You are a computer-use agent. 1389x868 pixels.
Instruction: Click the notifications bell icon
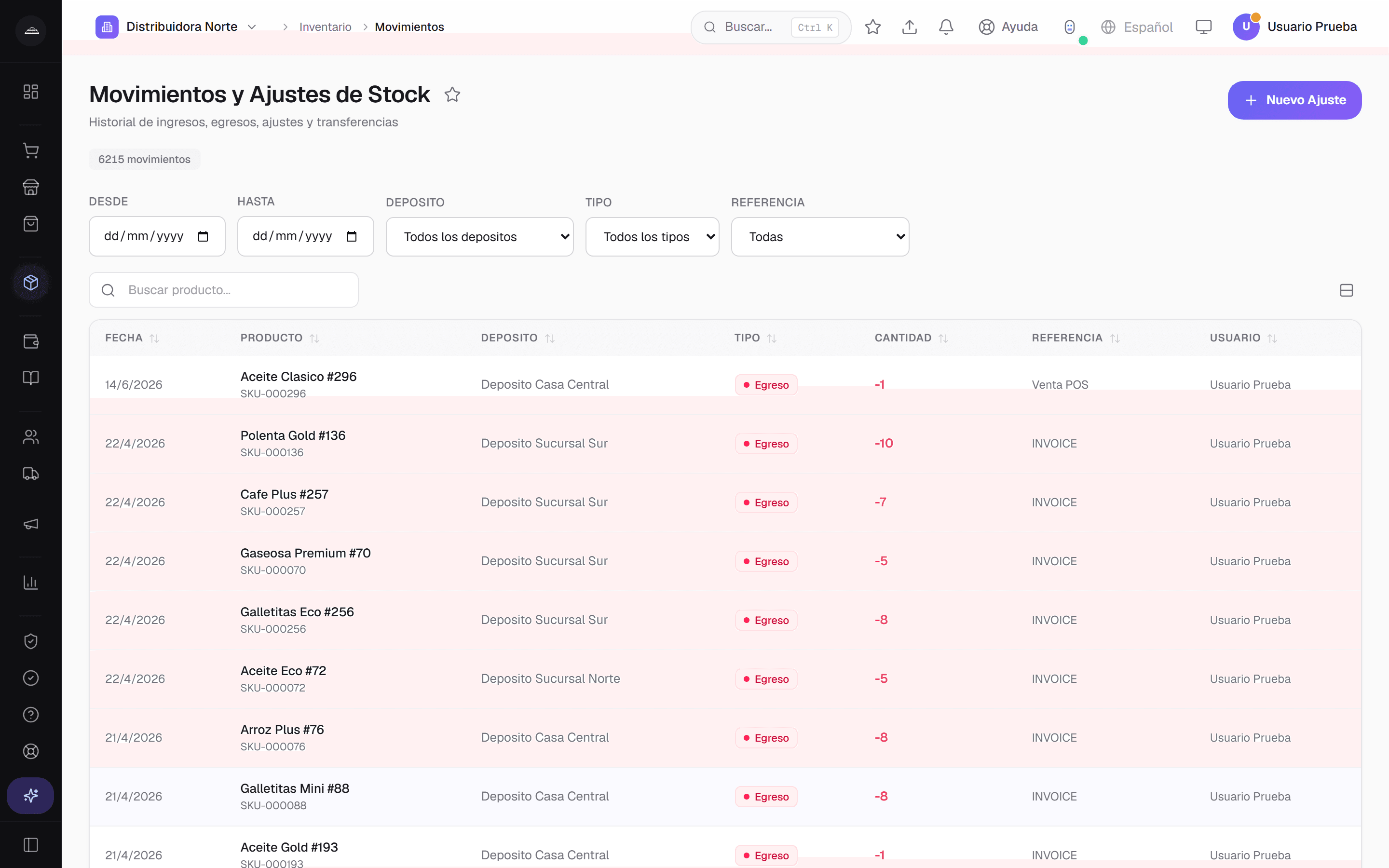point(946,27)
